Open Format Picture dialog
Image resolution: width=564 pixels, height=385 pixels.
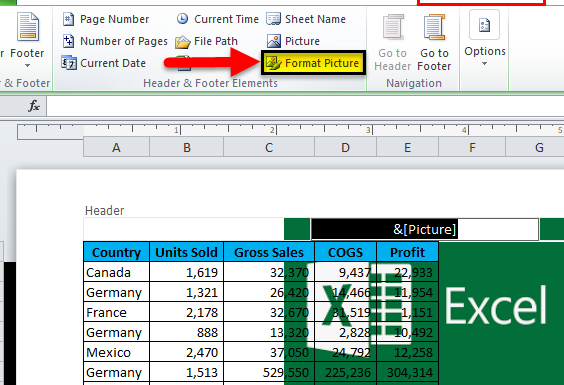point(313,63)
